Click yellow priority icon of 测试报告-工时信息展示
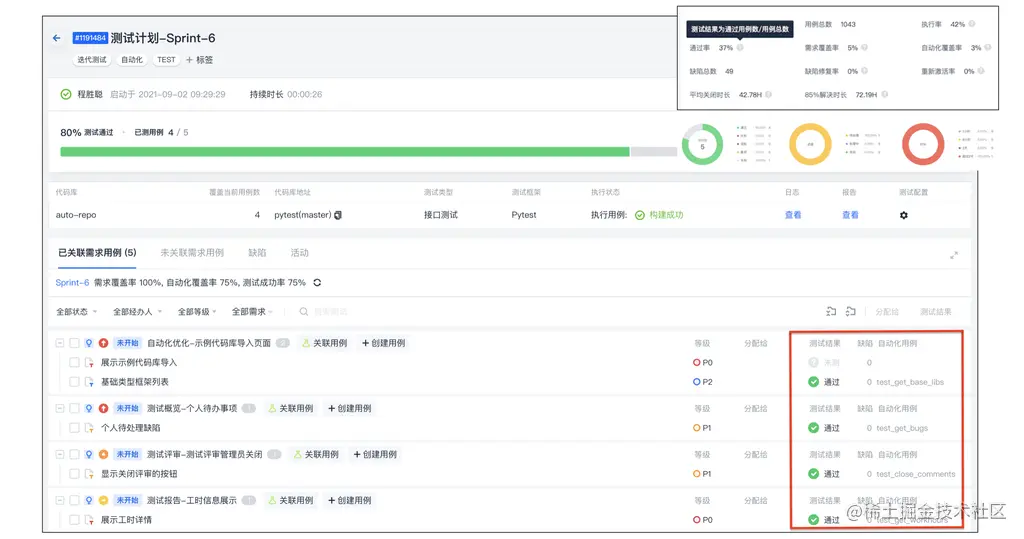This screenshot has width=1024, height=539. (x=103, y=500)
